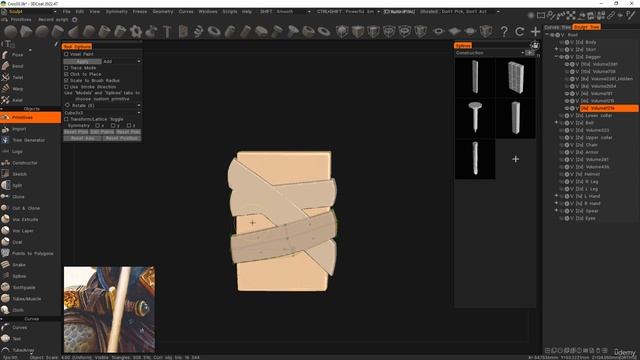
Task: Expand the Spear tree node
Action: (x=556, y=211)
